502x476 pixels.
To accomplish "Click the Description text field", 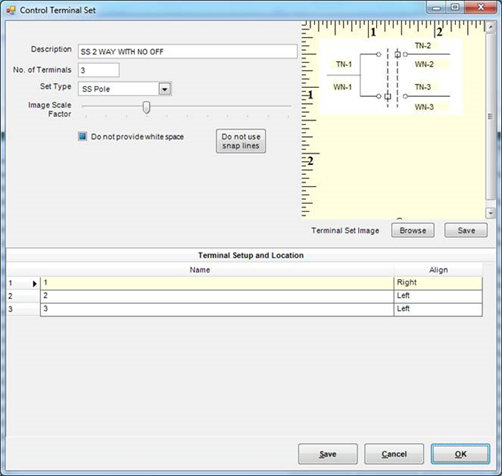I will click(188, 52).
